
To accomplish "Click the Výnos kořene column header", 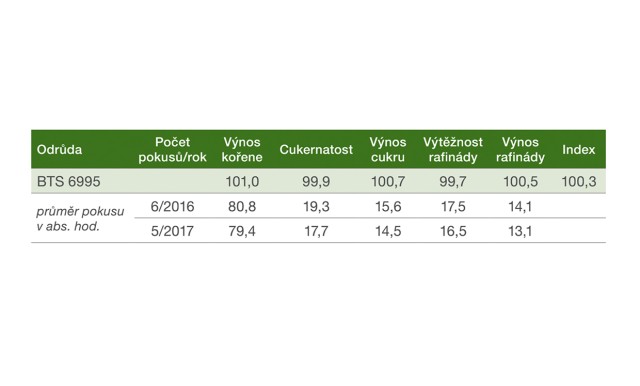I will pos(242,150).
